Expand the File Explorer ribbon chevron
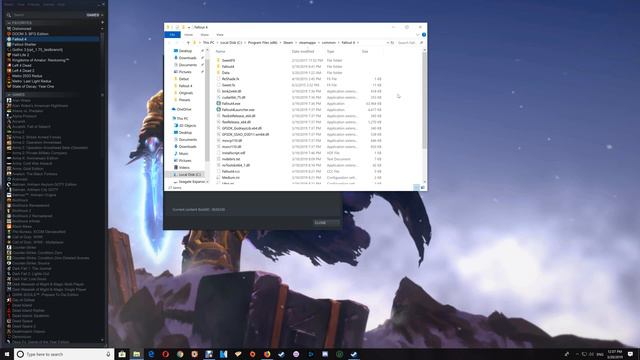Screen dimensions: 640x360 (x=418, y=35)
